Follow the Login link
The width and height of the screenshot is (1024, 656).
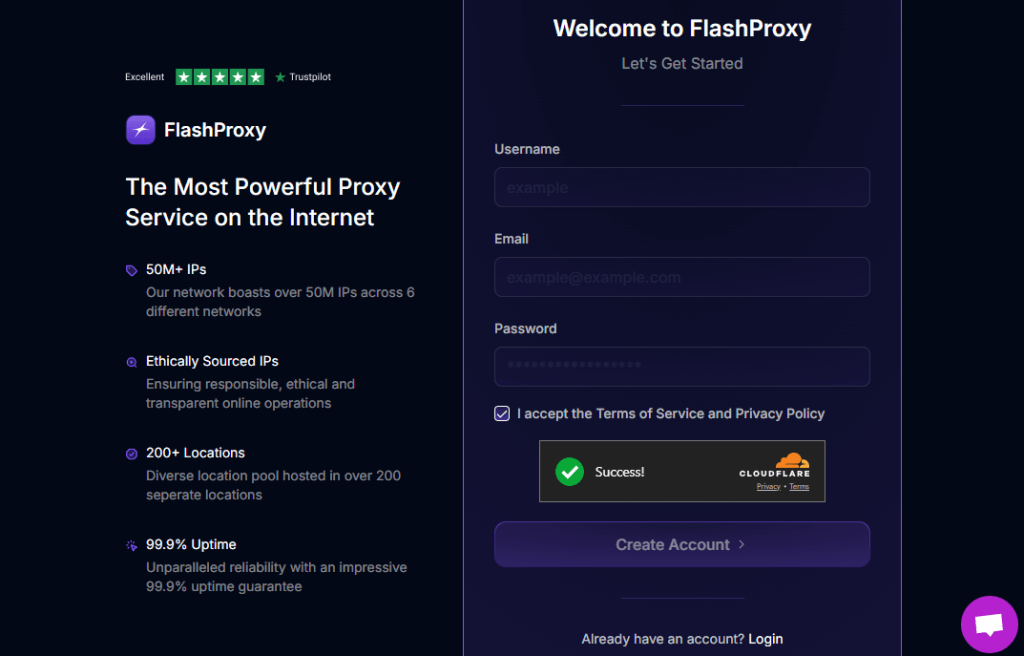pyautogui.click(x=765, y=639)
